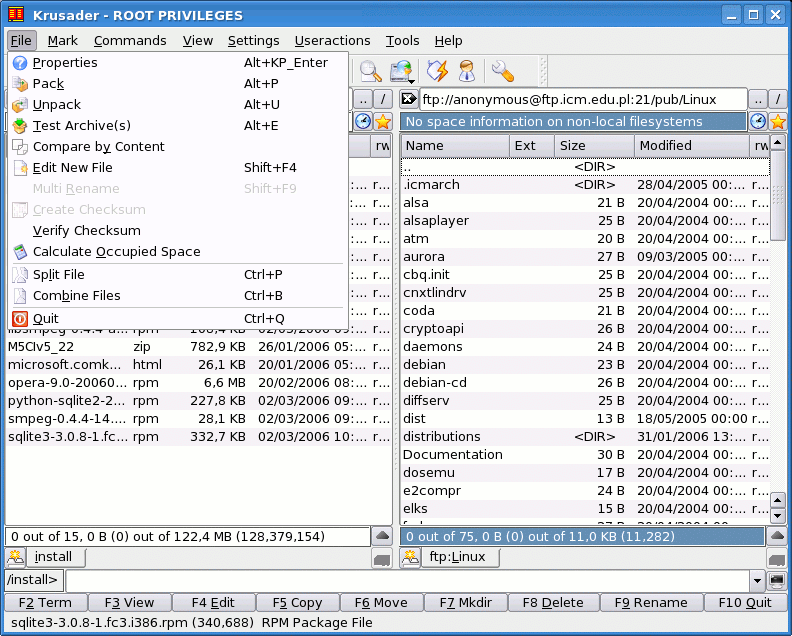The image size is (792, 636).
Task: Click new tab icon beside ftp:Linux tab
Action: (410, 557)
